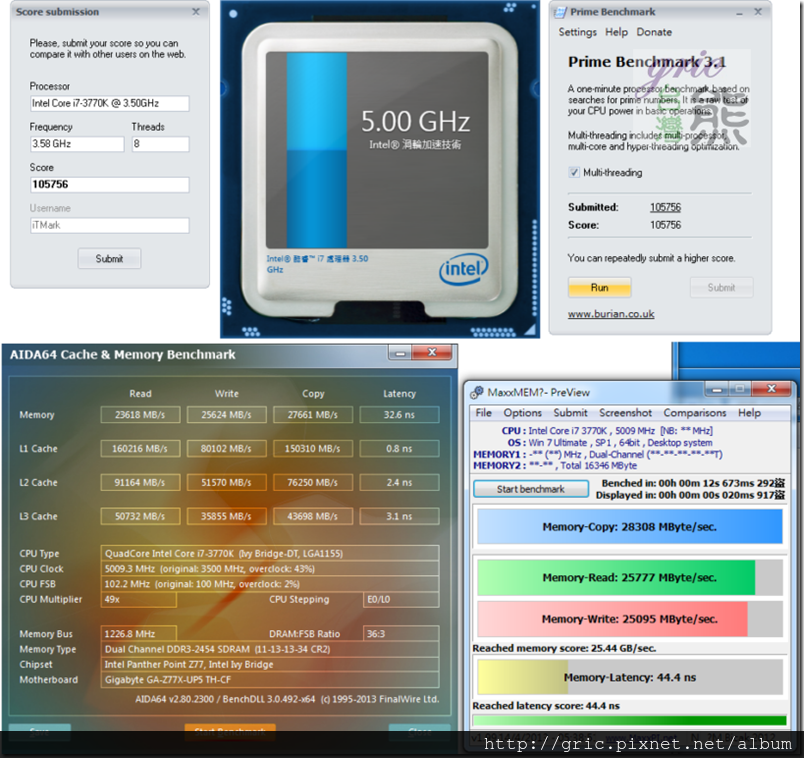Minimize the Prime Benchmark window

739,13
